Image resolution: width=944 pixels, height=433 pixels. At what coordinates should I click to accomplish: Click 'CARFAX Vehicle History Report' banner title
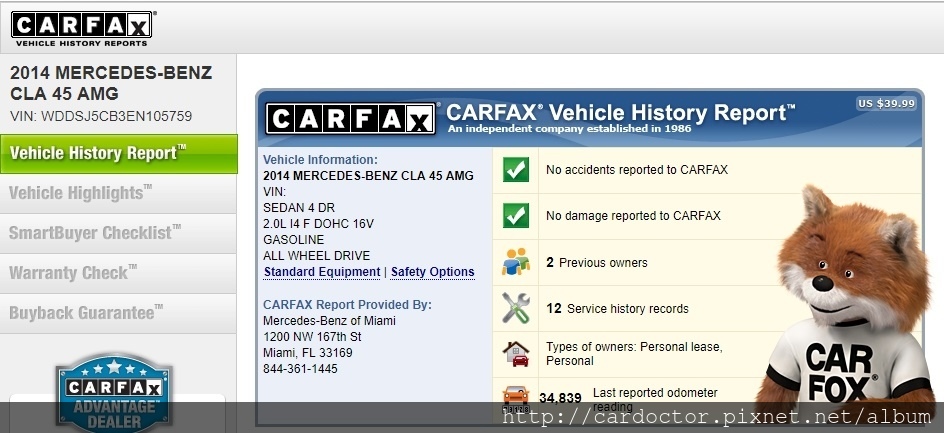point(620,112)
